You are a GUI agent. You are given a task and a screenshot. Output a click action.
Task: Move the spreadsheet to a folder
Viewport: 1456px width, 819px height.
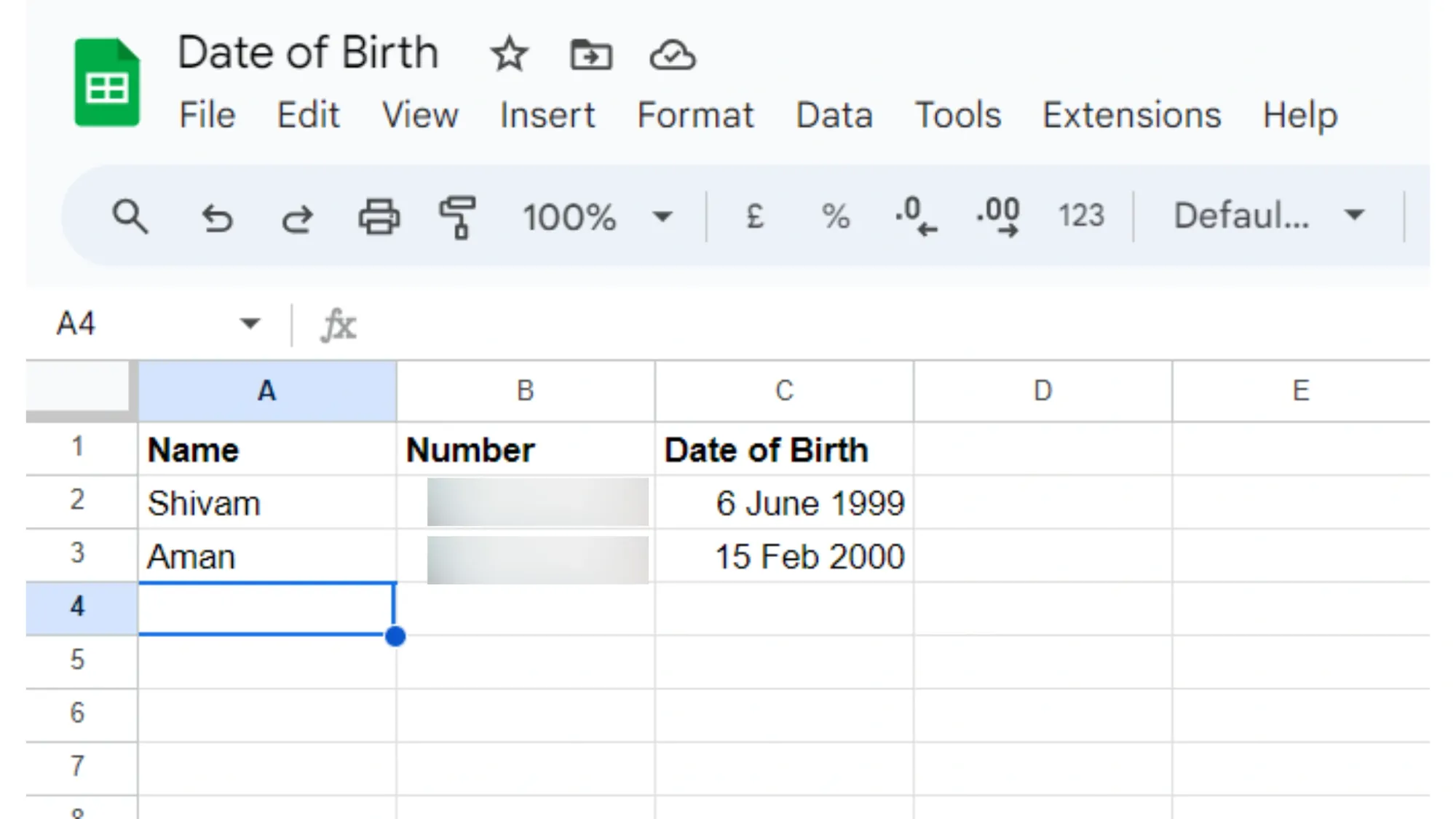(590, 54)
